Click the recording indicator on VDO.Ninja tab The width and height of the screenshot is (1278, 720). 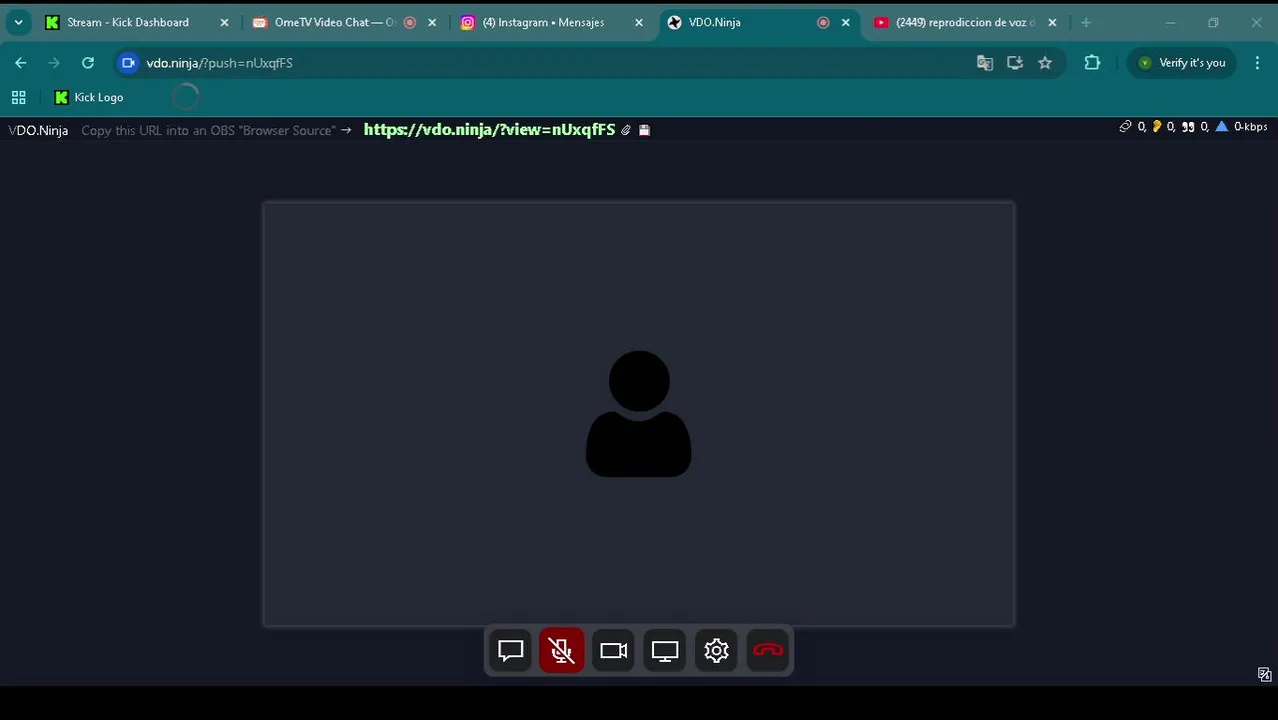click(x=823, y=22)
